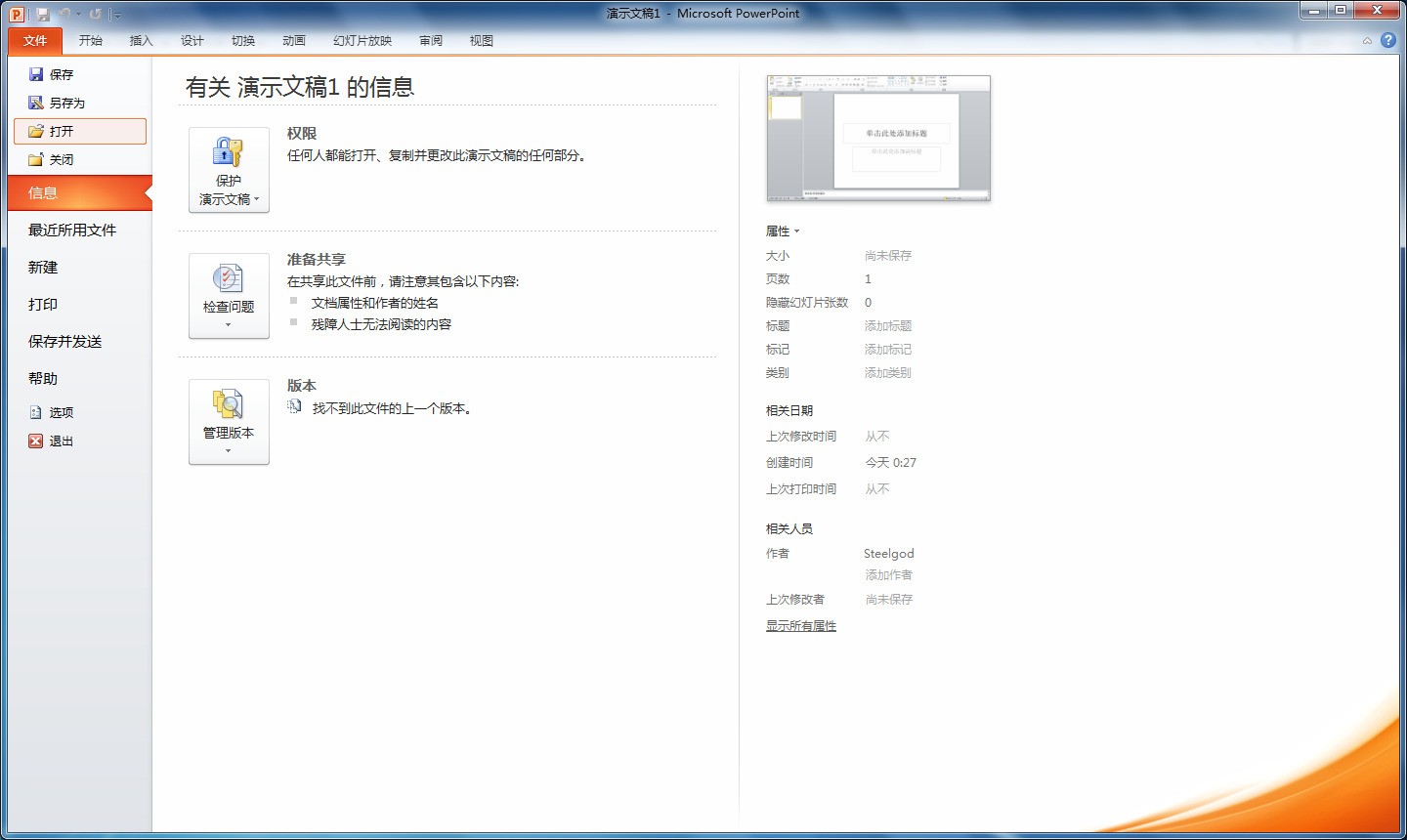Switch to the Insert (插入) ribbon tab
Viewport: 1407px width, 840px height.
point(142,40)
